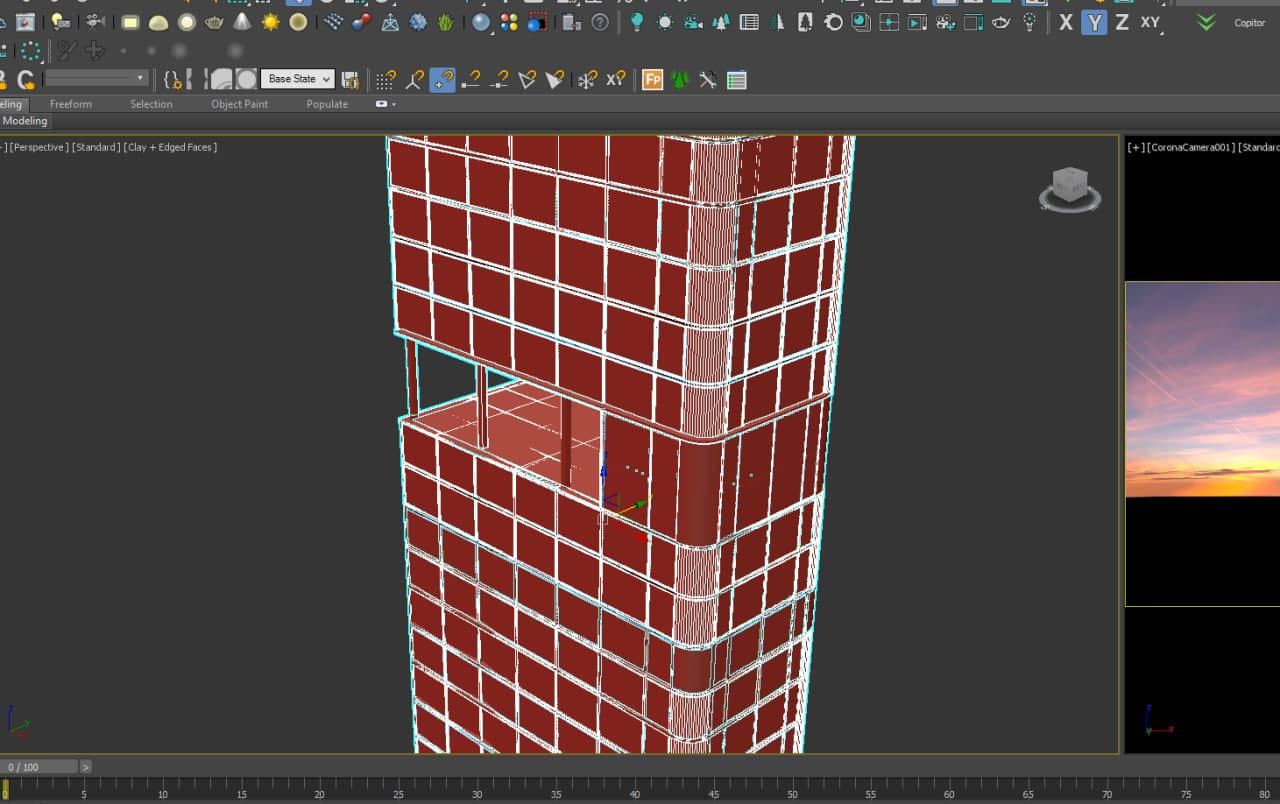Click the help question mark icon
This screenshot has height=804, width=1280.
[599, 22]
